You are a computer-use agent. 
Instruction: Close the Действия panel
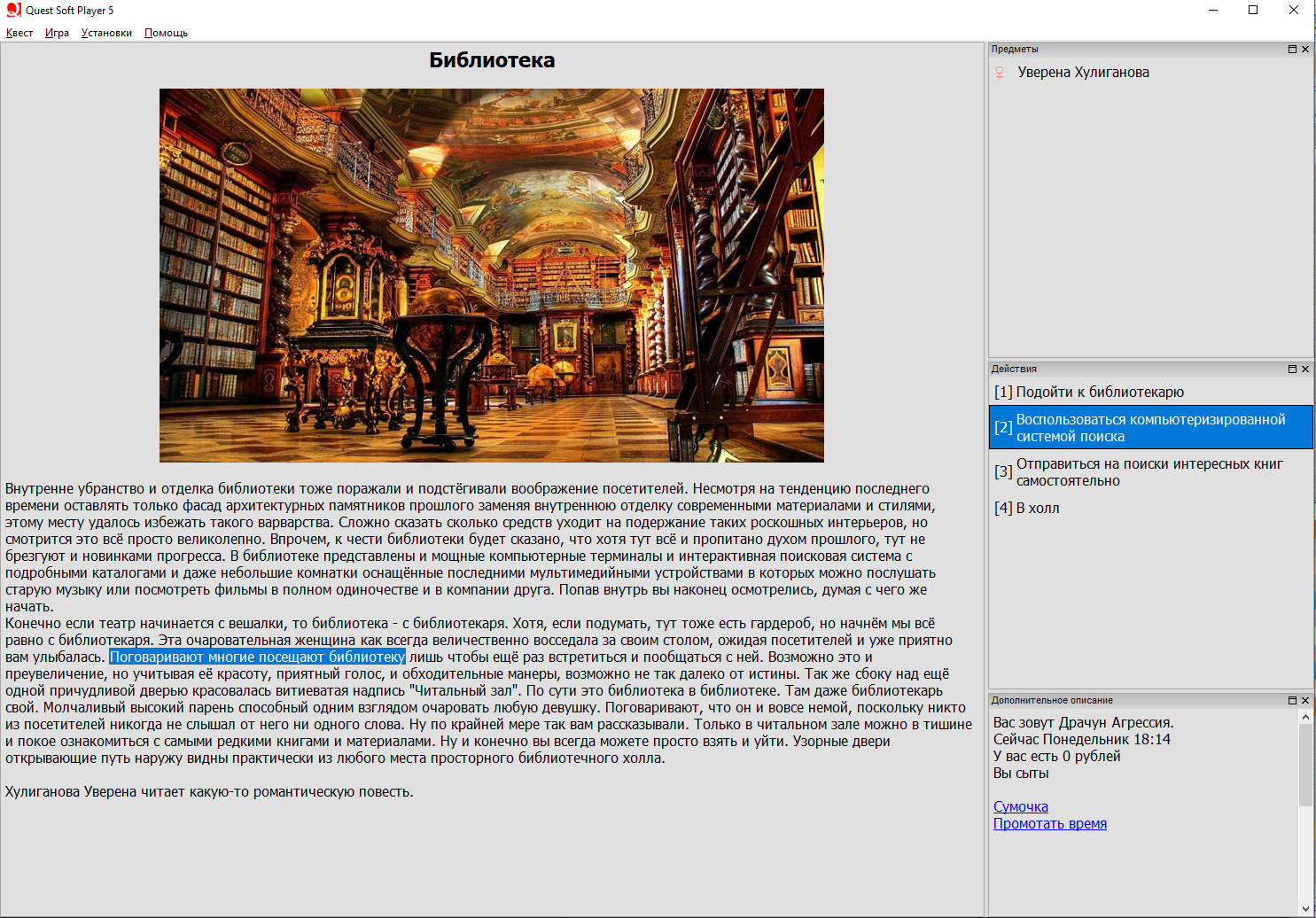[x=1305, y=369]
